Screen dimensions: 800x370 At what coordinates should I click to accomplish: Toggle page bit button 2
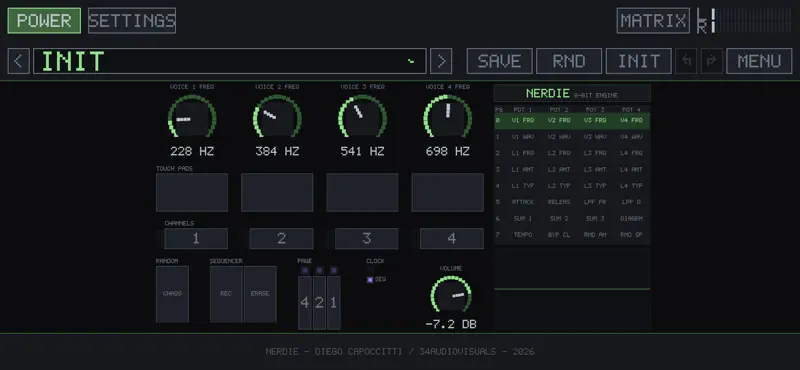pos(319,303)
